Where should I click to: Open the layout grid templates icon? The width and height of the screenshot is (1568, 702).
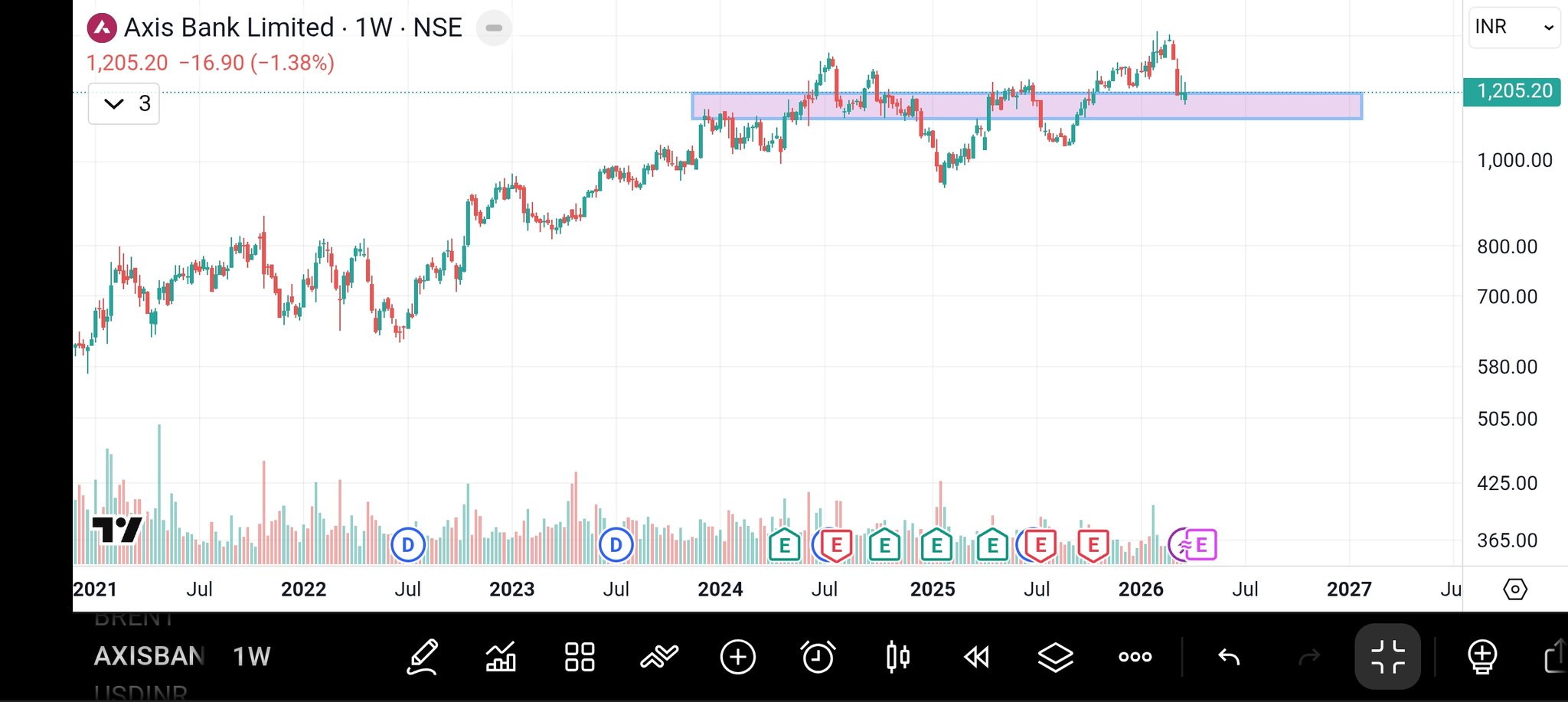(x=580, y=657)
